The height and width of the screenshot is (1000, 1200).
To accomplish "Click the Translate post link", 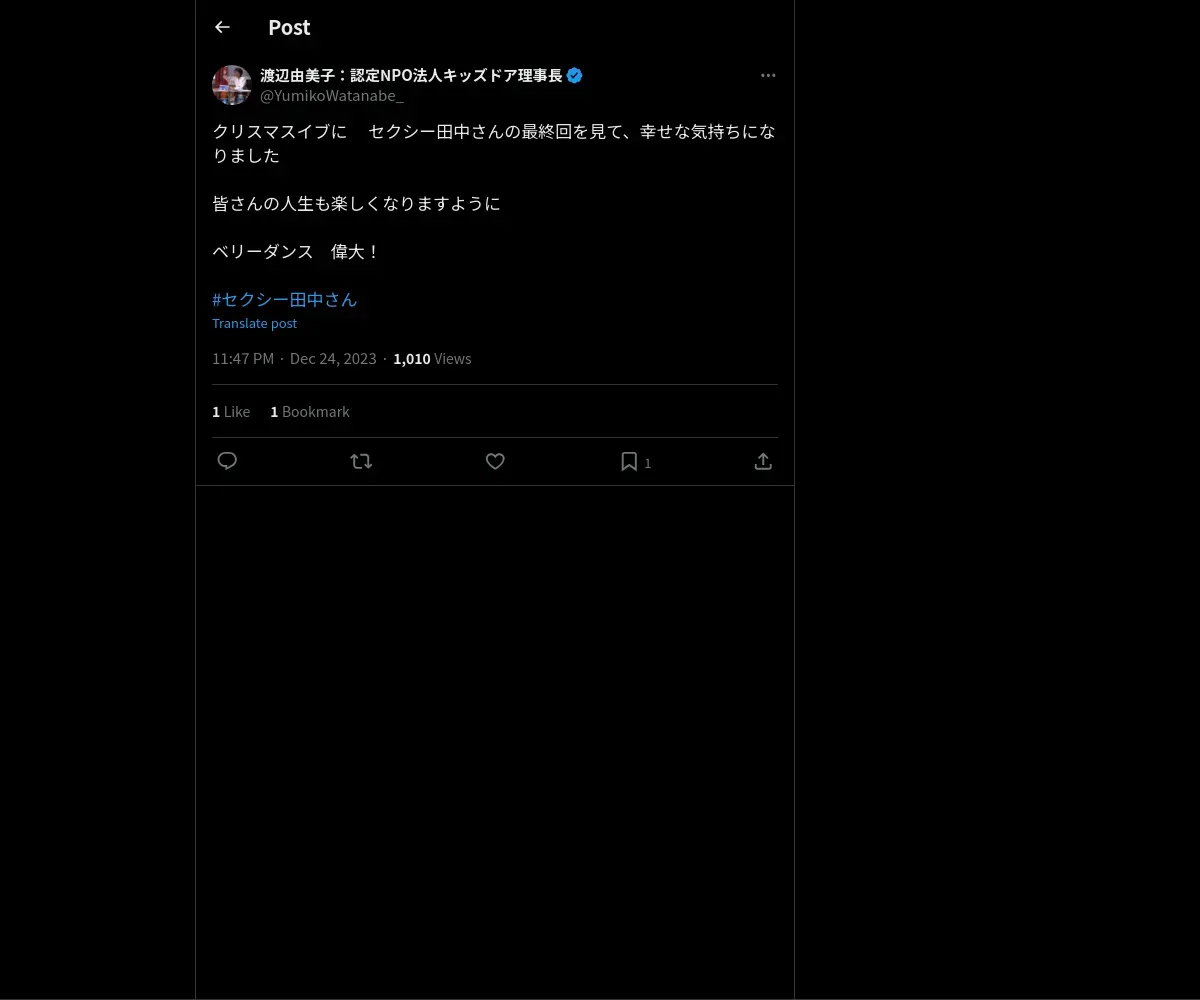I will 254,323.
